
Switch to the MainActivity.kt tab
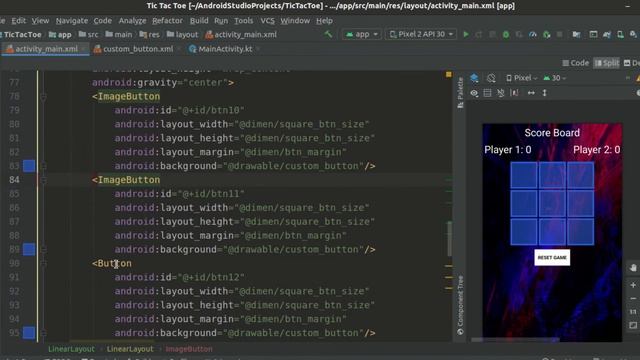pos(225,49)
